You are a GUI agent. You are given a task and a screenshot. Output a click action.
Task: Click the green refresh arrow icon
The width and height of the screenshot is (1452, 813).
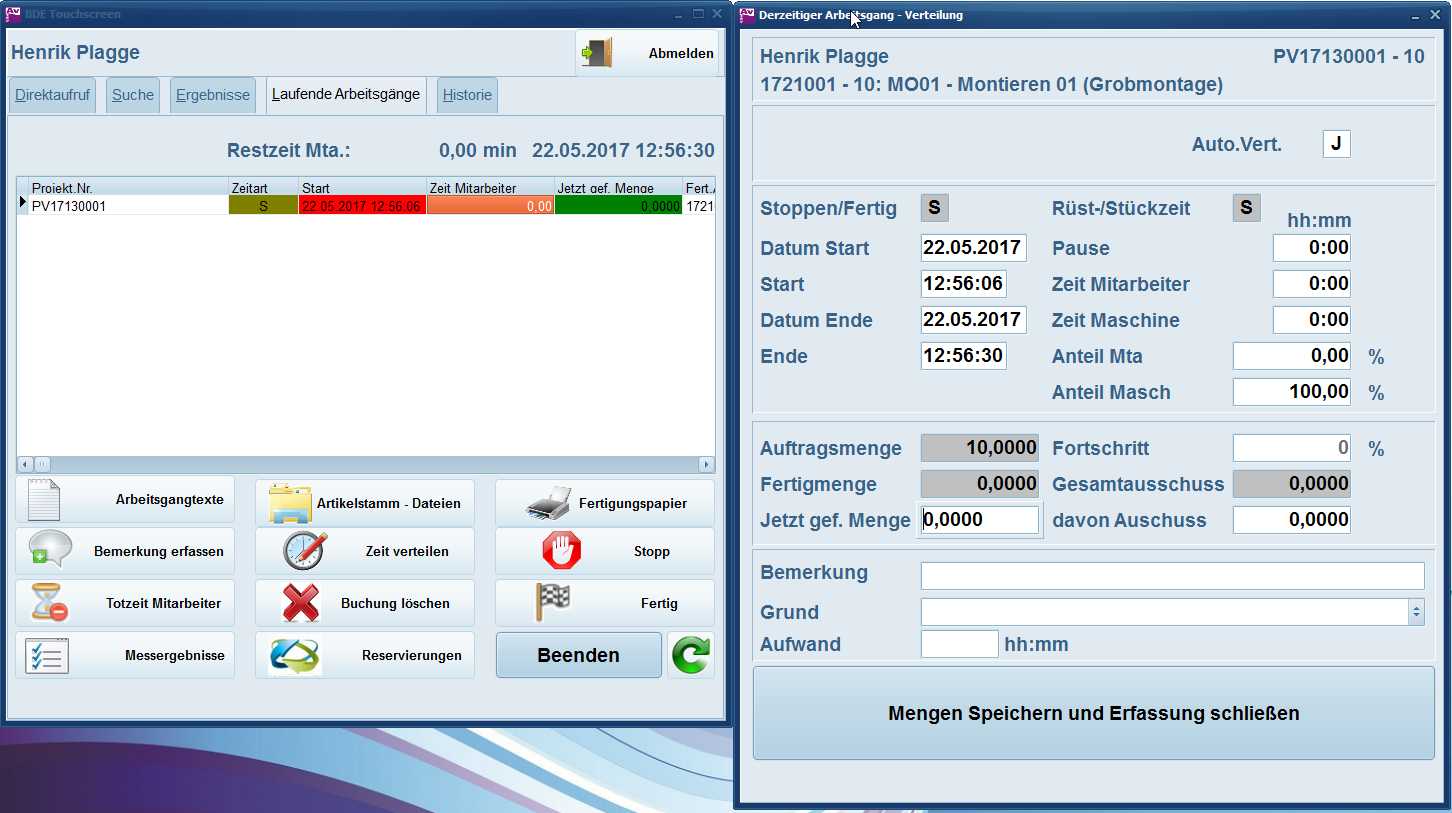click(690, 656)
